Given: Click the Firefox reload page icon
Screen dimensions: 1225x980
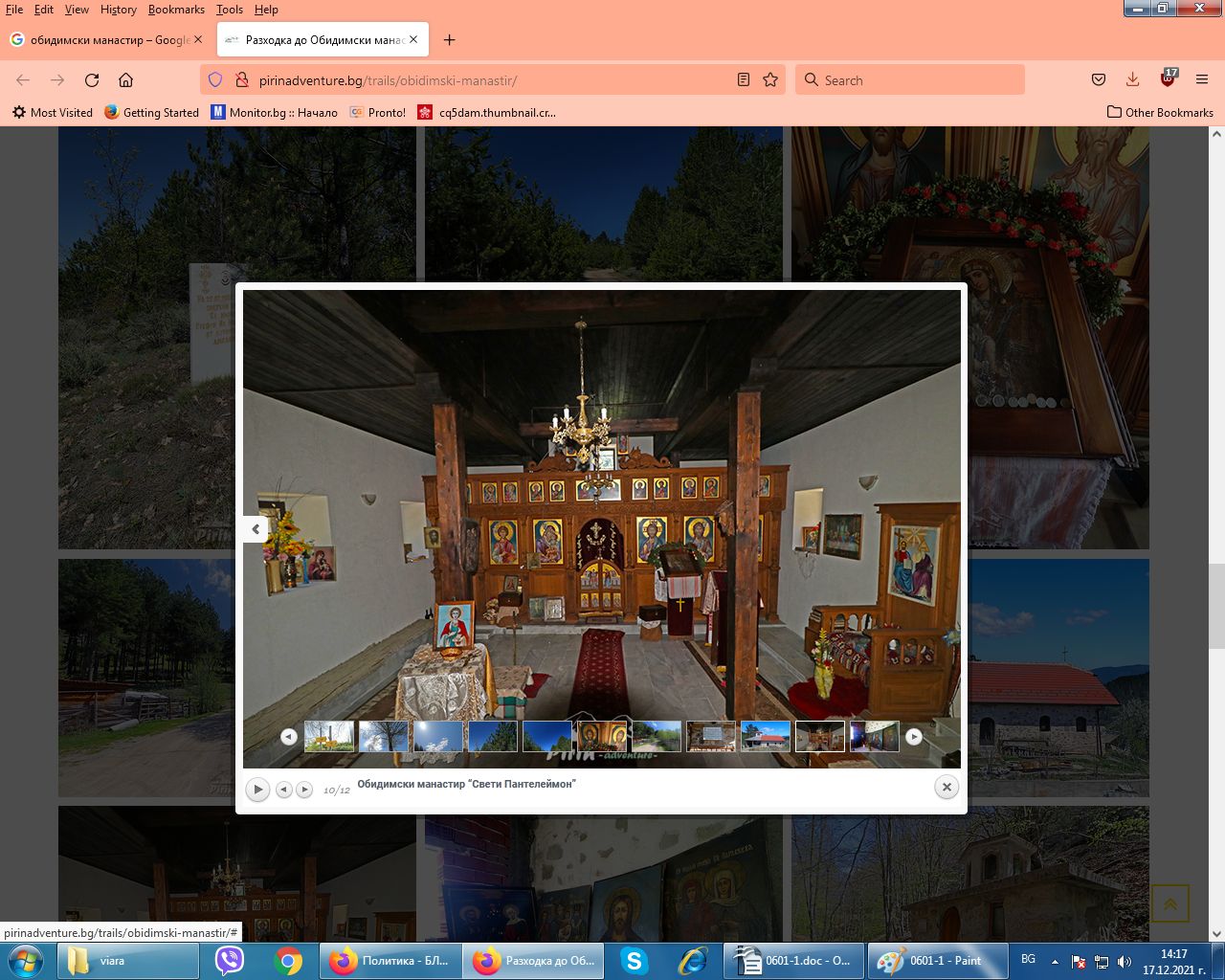Looking at the screenshot, I should (x=92, y=80).
